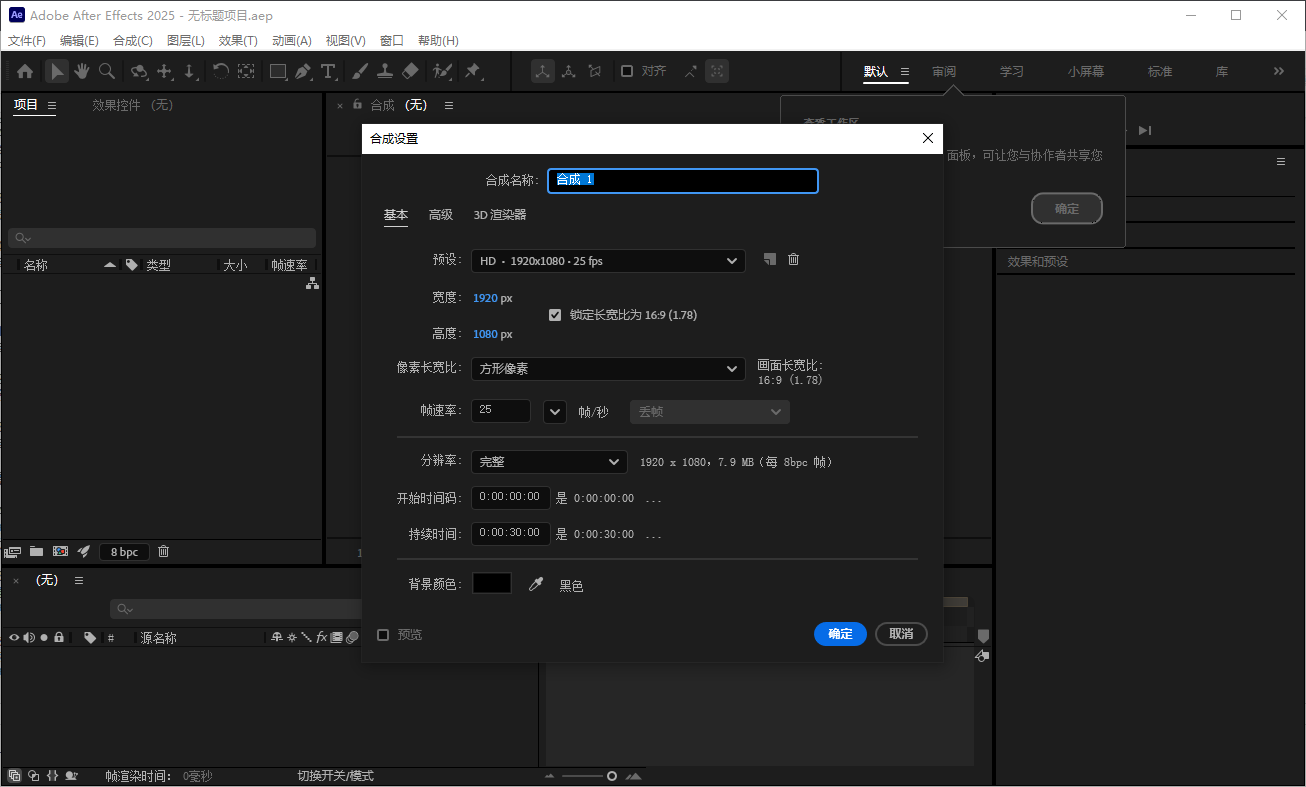This screenshot has width=1306, height=787.
Task: Open the default workspace menu icon
Action: click(x=904, y=71)
